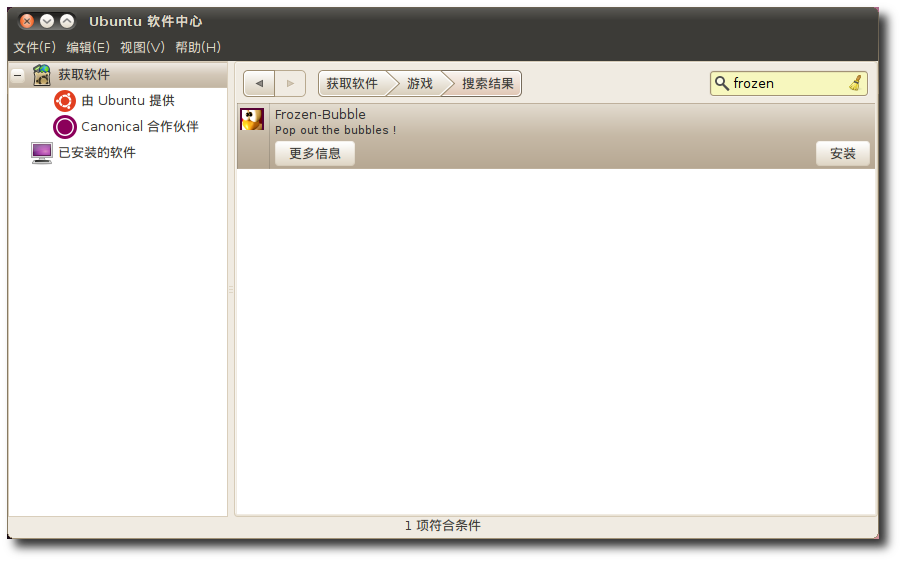Click 'Pop out the bubbles !' description
The width and height of the screenshot is (902, 562).
(335, 130)
